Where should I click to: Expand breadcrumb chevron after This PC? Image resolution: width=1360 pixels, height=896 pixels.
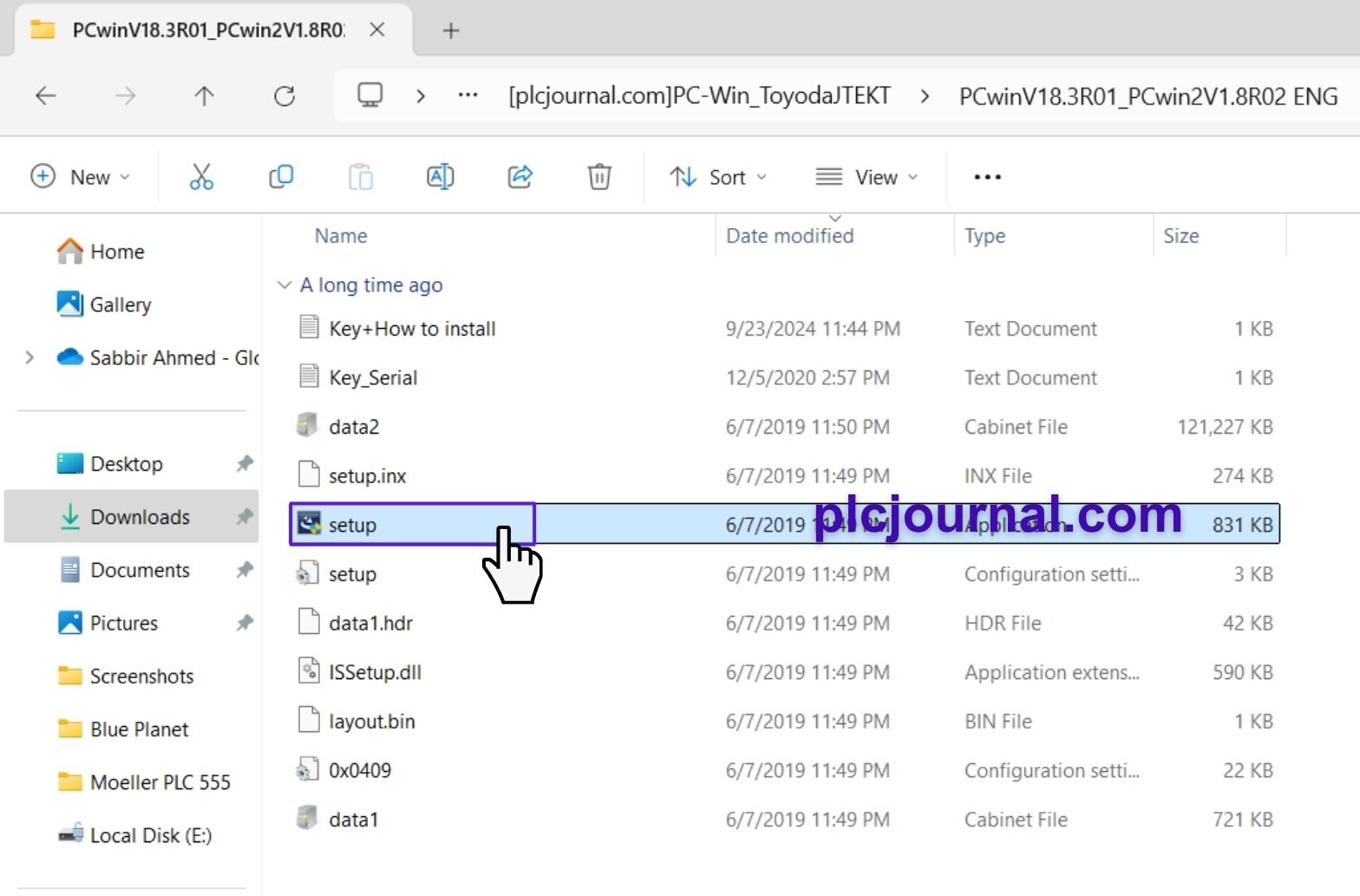coord(421,95)
